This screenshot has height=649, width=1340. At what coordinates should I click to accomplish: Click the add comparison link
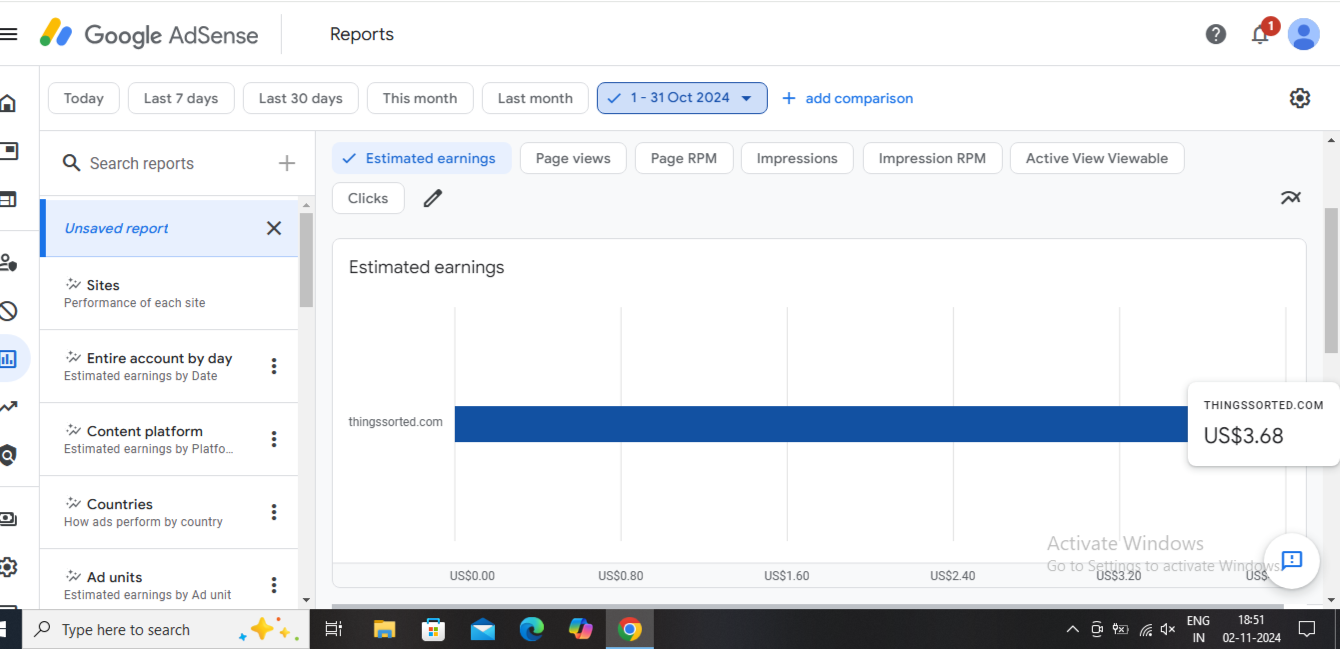pos(847,98)
